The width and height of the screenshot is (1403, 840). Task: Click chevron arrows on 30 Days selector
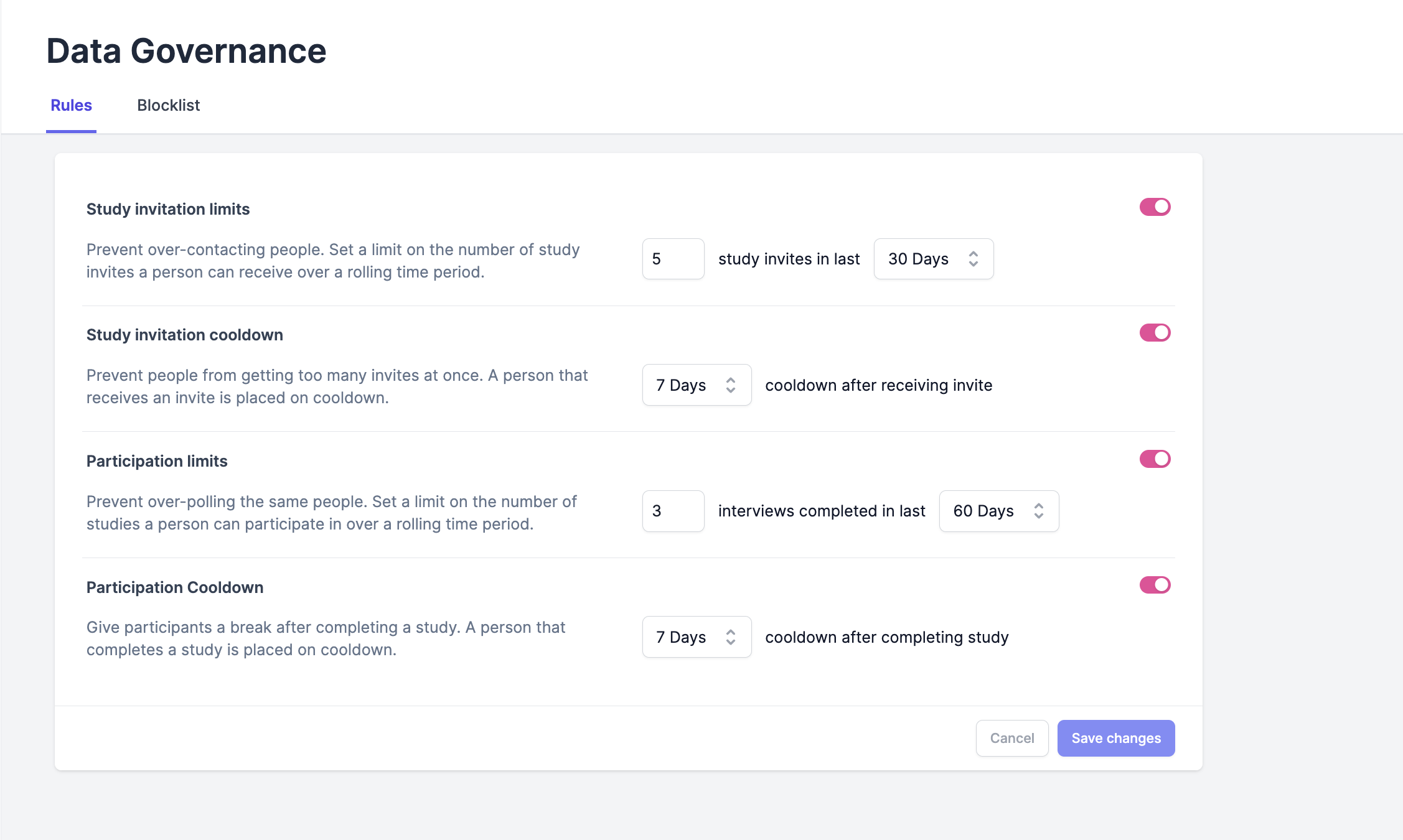(x=974, y=259)
